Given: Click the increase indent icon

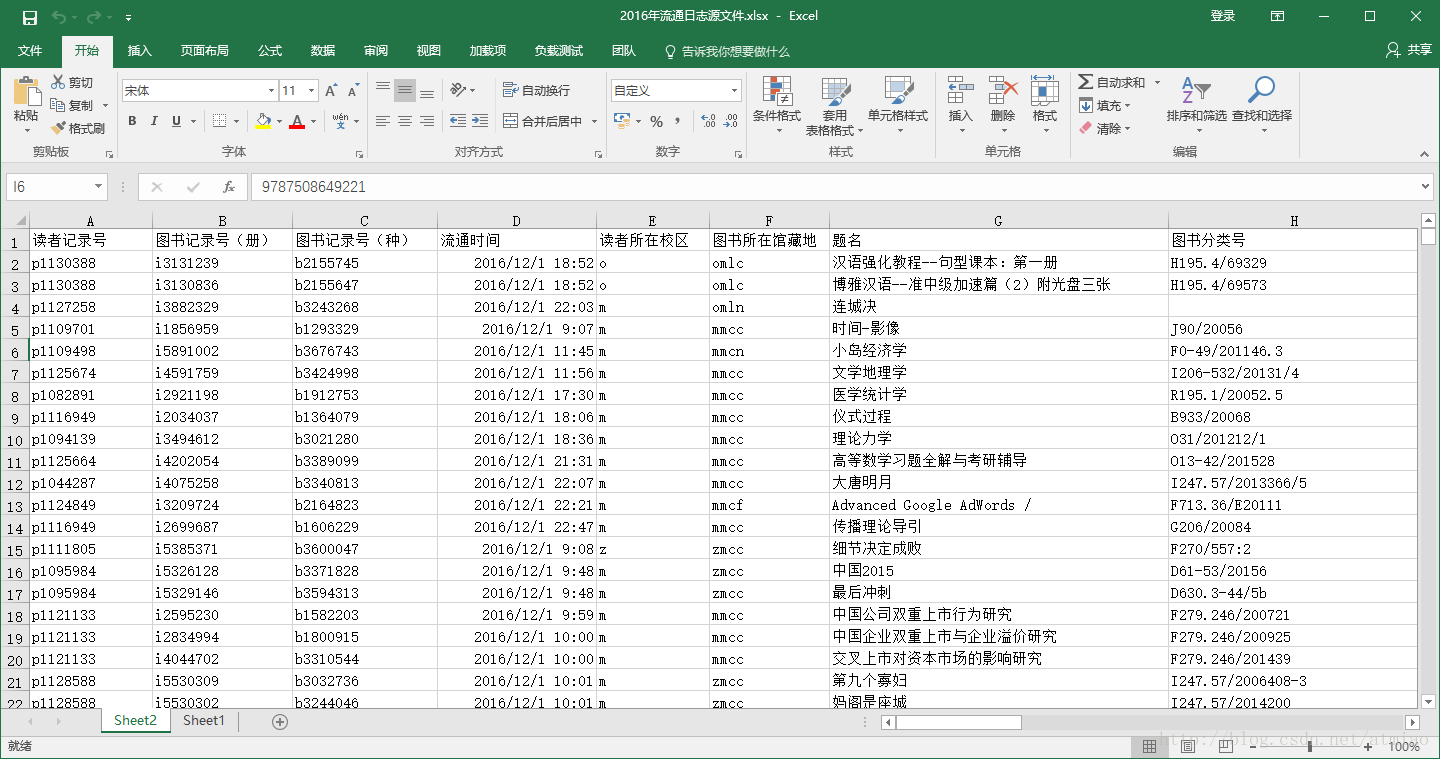Looking at the screenshot, I should tap(481, 121).
